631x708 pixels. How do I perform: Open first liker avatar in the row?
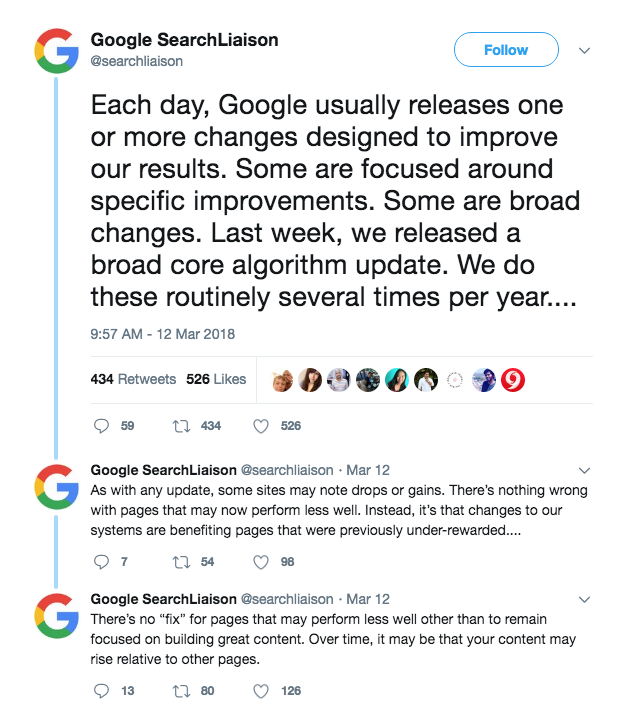click(282, 380)
